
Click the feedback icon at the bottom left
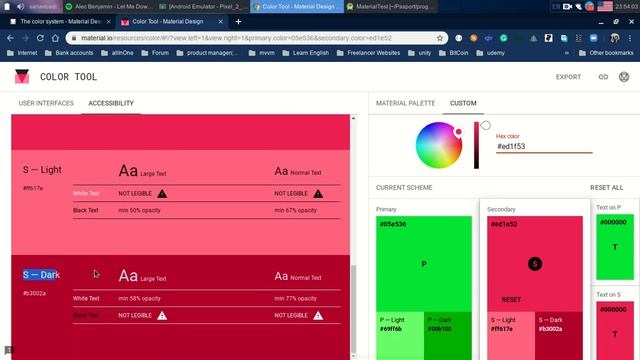pyautogui.click(x=9, y=350)
